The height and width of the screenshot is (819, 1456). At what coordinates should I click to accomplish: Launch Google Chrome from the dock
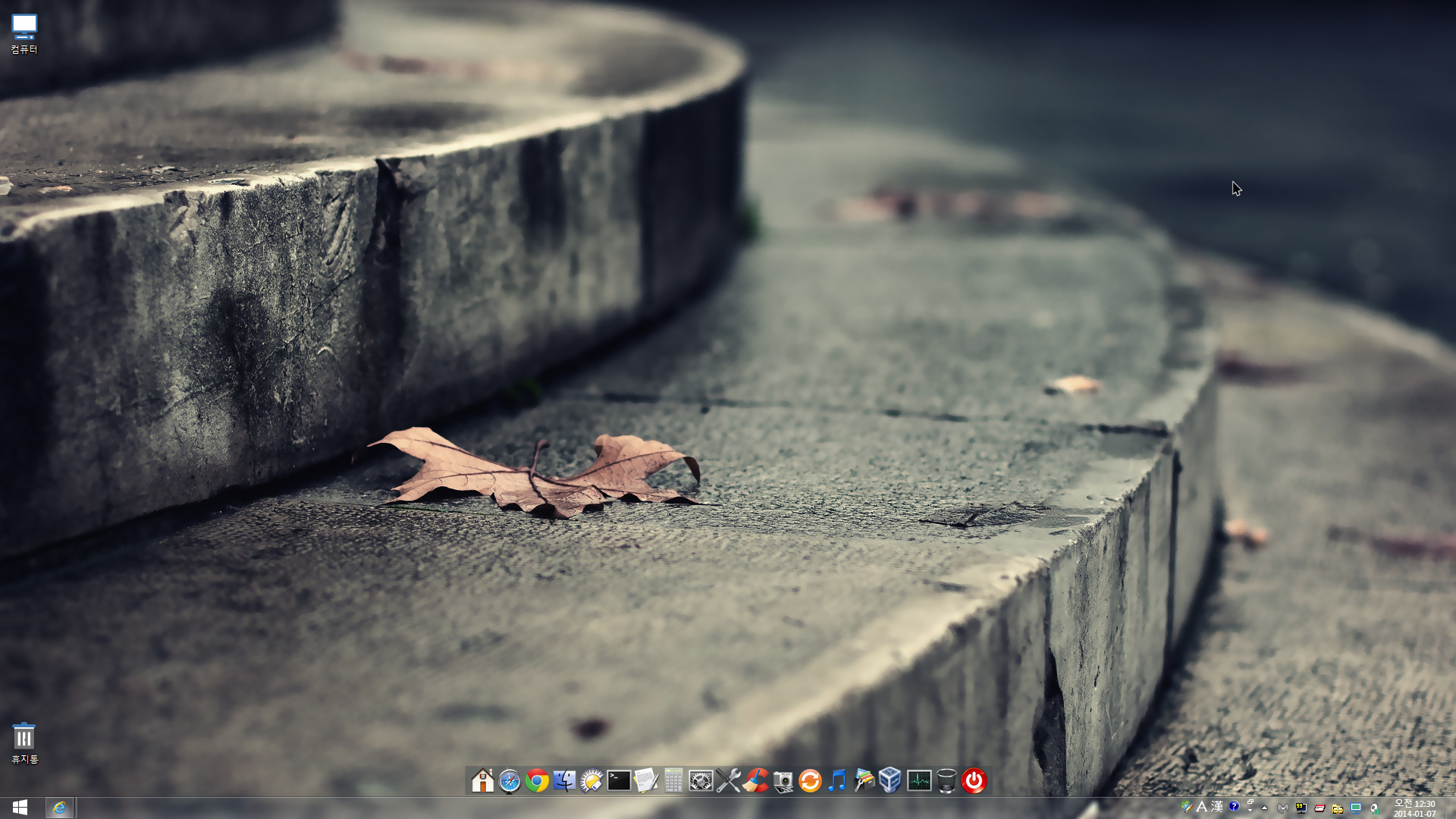coord(537,780)
